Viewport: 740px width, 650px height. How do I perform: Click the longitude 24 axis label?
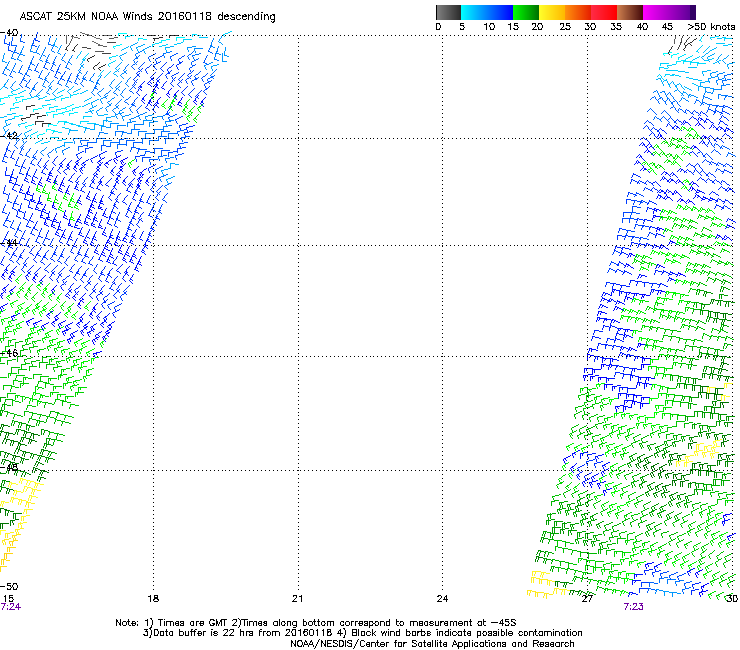coord(442,599)
